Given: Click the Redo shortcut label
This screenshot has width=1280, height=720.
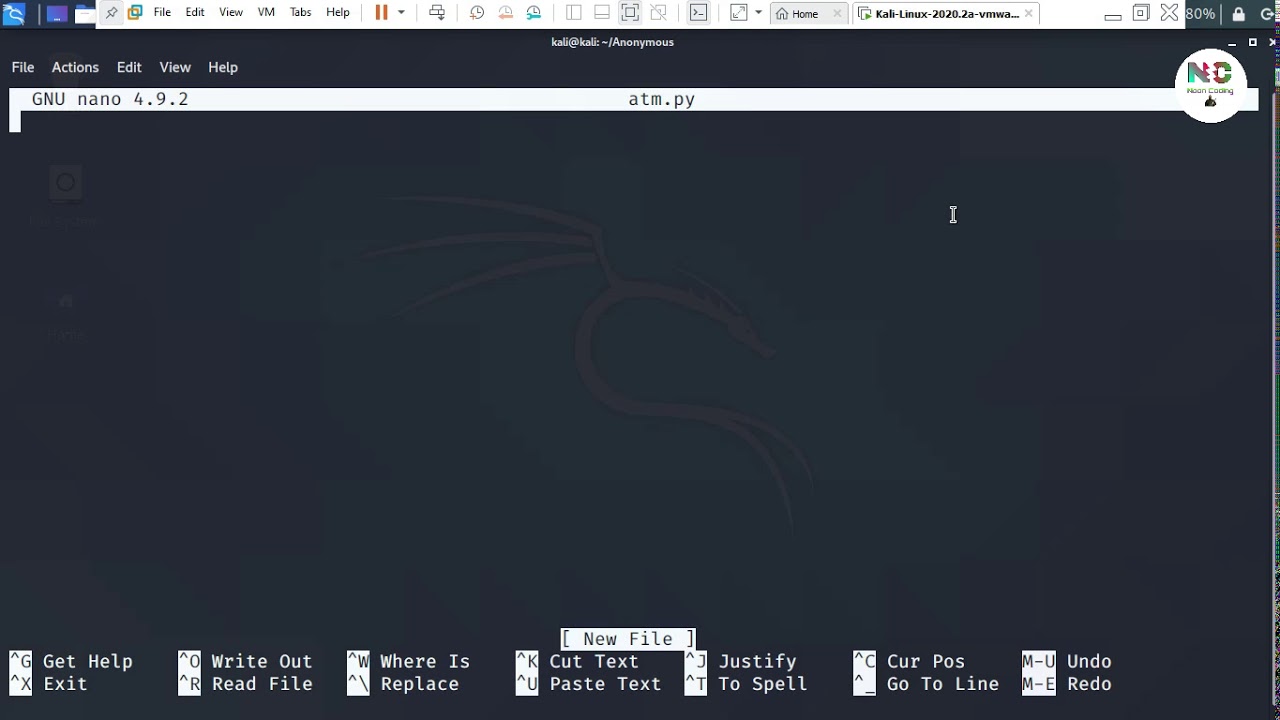Looking at the screenshot, I should pyautogui.click(x=1089, y=684).
